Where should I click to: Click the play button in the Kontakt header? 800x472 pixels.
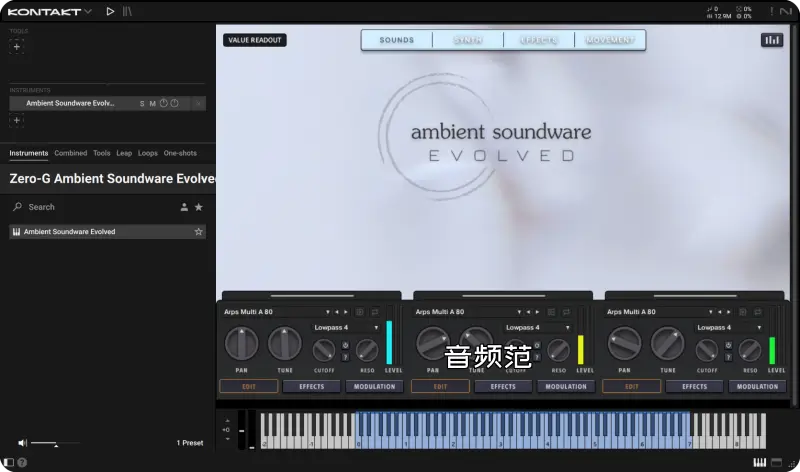[110, 11]
